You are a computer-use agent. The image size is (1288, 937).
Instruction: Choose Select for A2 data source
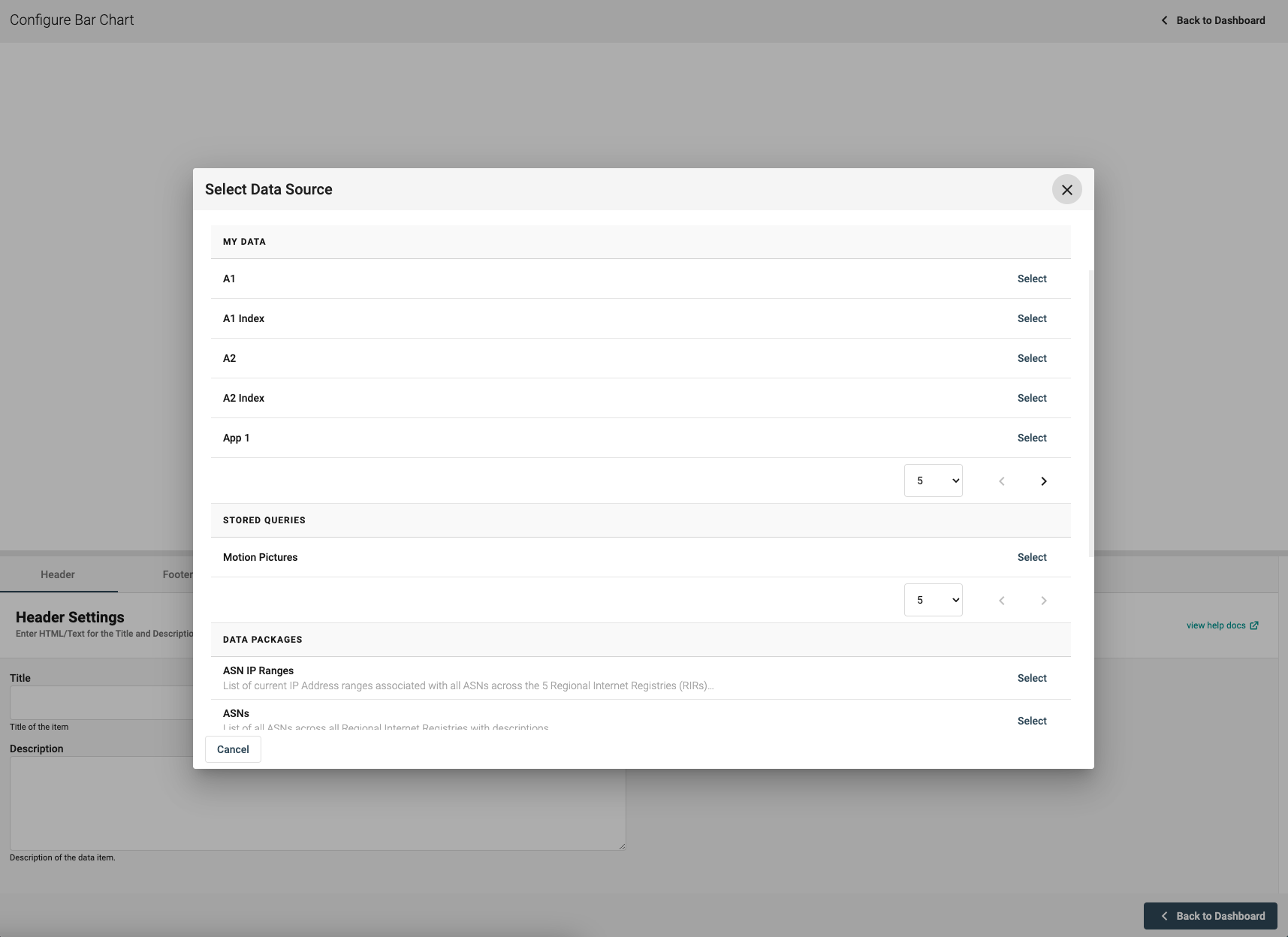coord(1031,358)
